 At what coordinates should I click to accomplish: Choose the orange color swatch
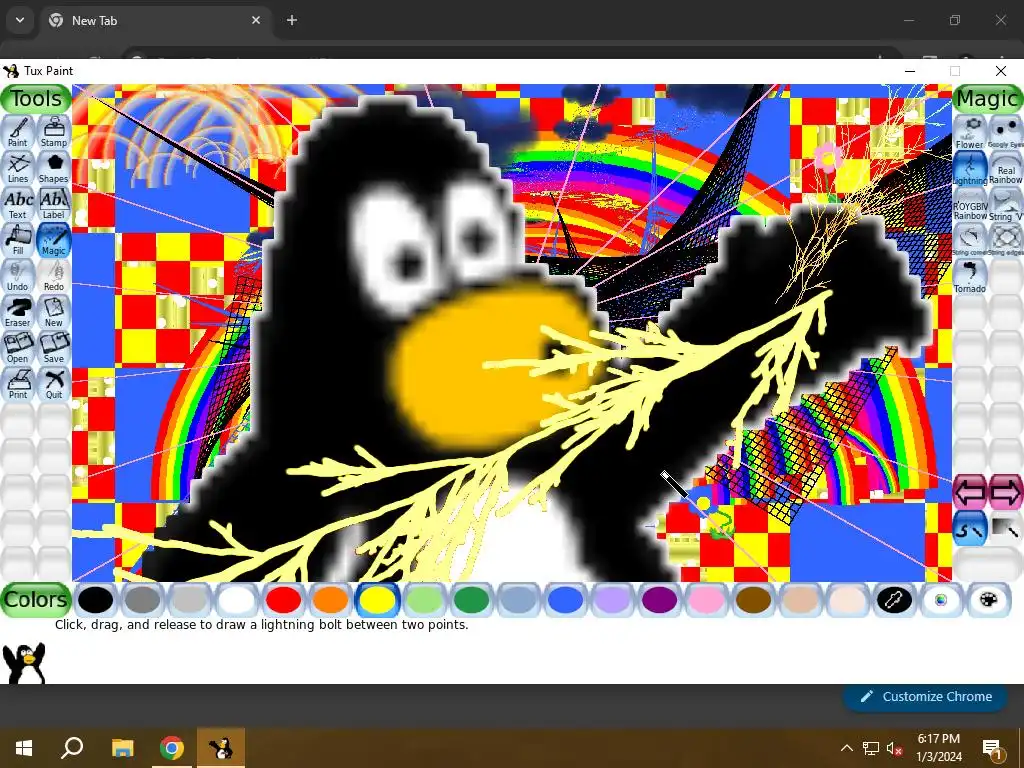[330, 600]
